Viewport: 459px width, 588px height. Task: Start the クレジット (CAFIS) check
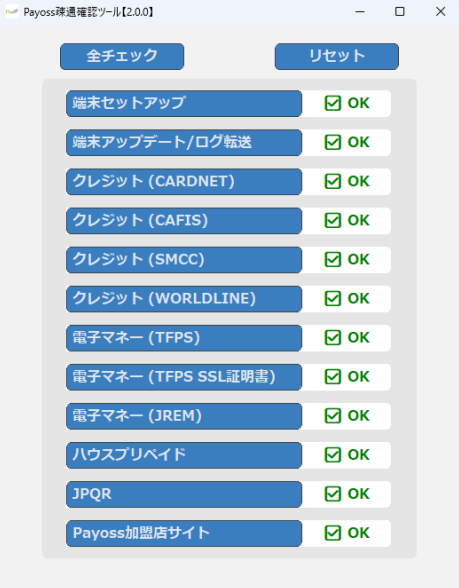click(x=184, y=220)
